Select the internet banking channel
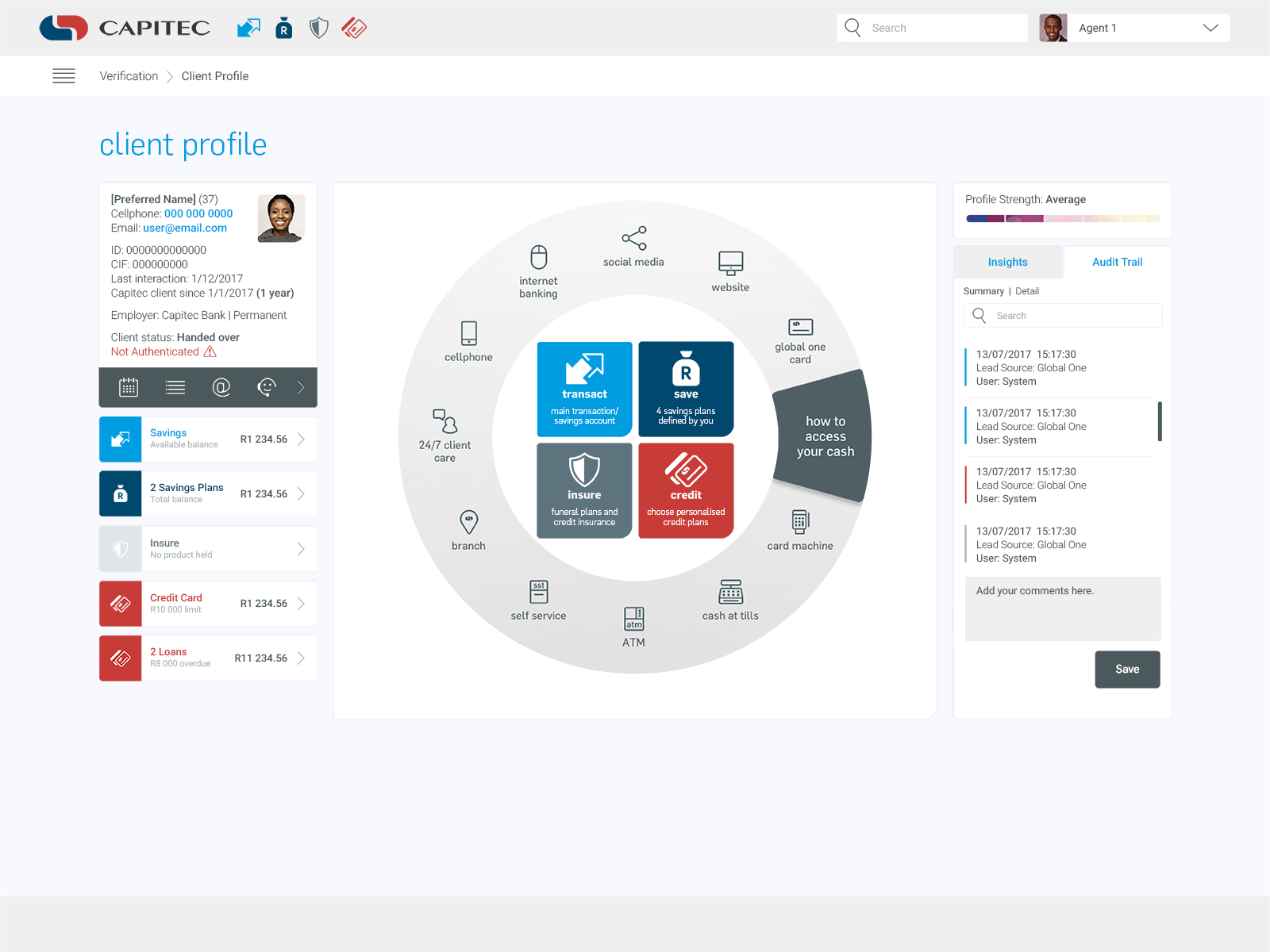 point(538,272)
